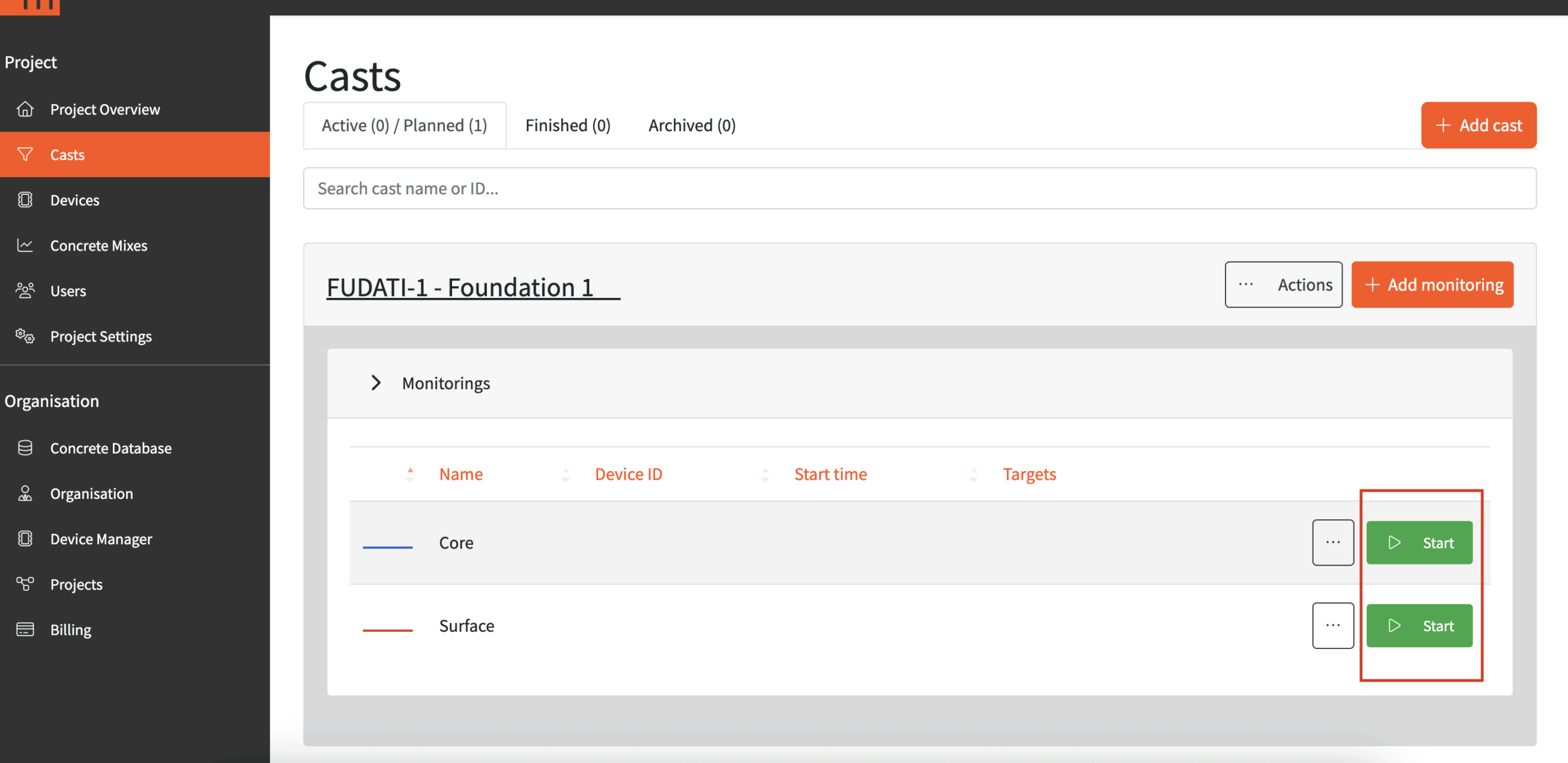This screenshot has height=763, width=1568.
Task: Switch to the Archived (0) tab
Action: point(692,126)
